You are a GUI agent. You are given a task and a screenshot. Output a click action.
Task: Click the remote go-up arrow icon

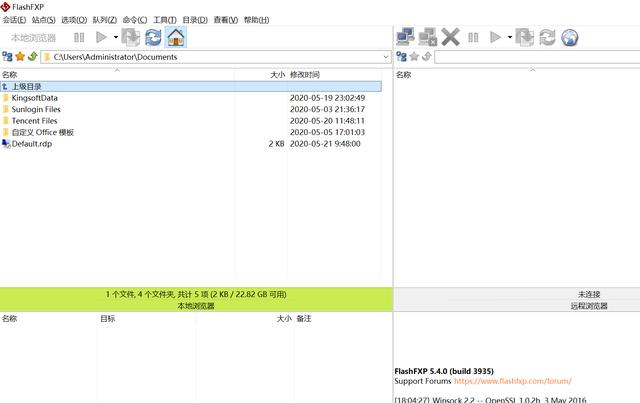427,57
